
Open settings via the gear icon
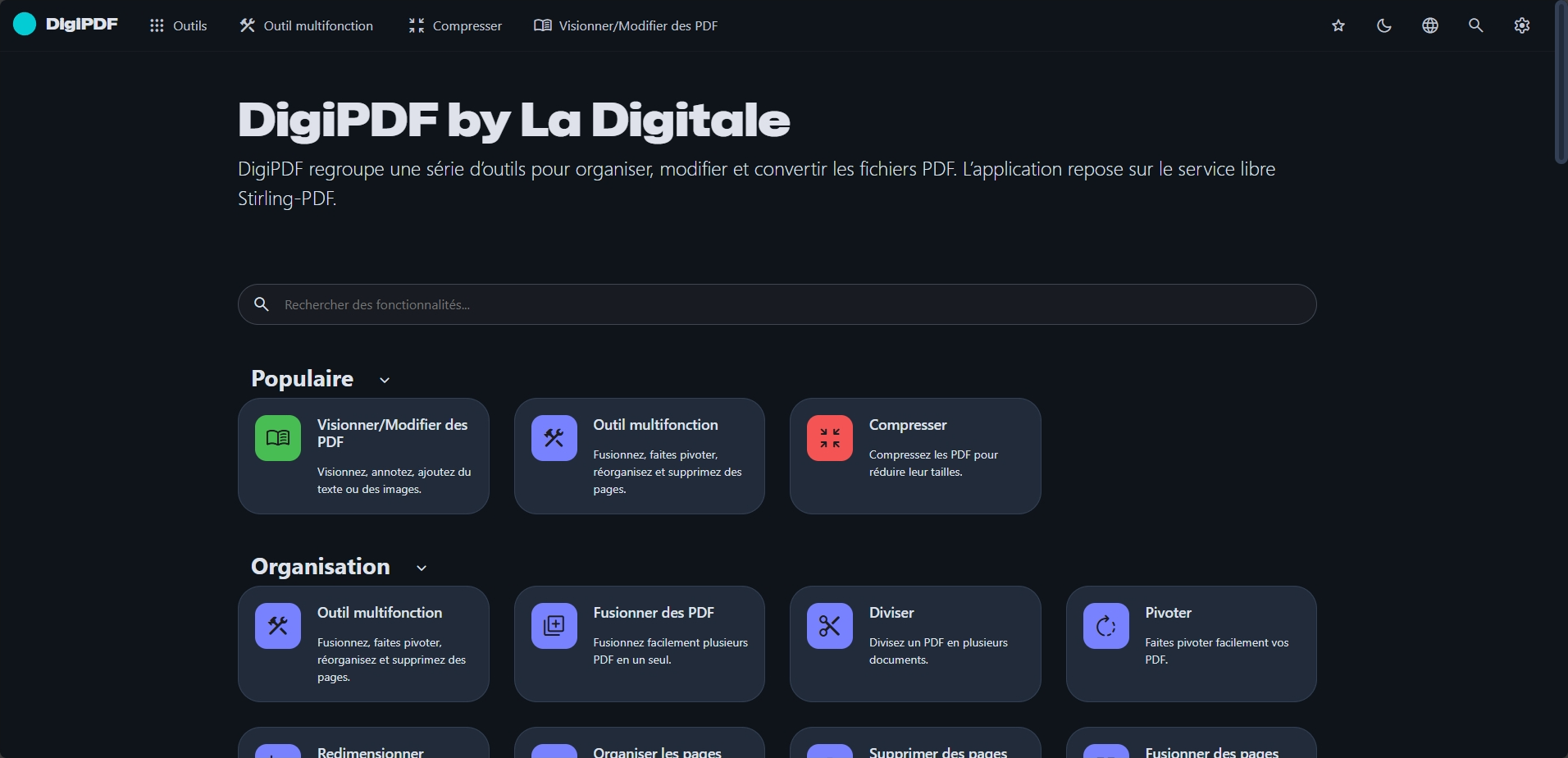pos(1522,25)
